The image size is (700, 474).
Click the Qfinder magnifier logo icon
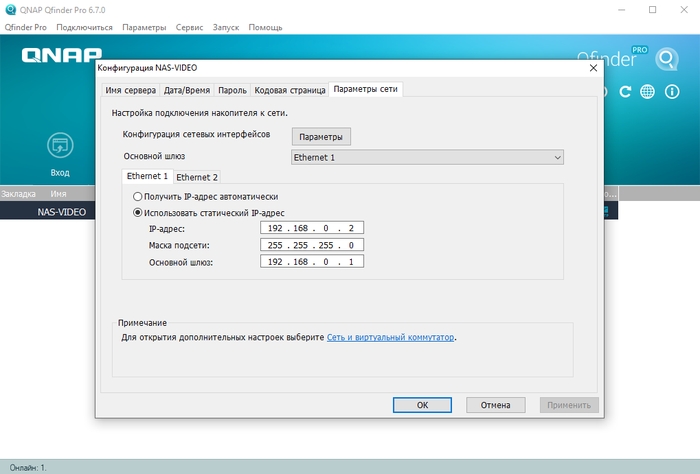[667, 59]
